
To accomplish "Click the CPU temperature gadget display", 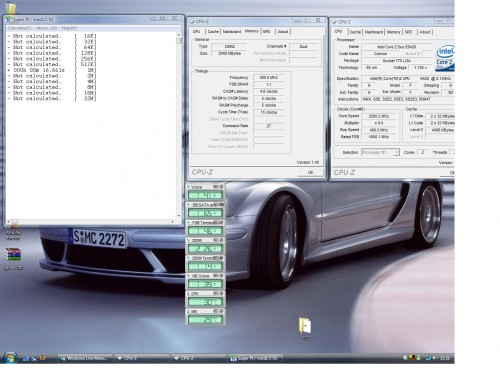I will coord(205,302).
